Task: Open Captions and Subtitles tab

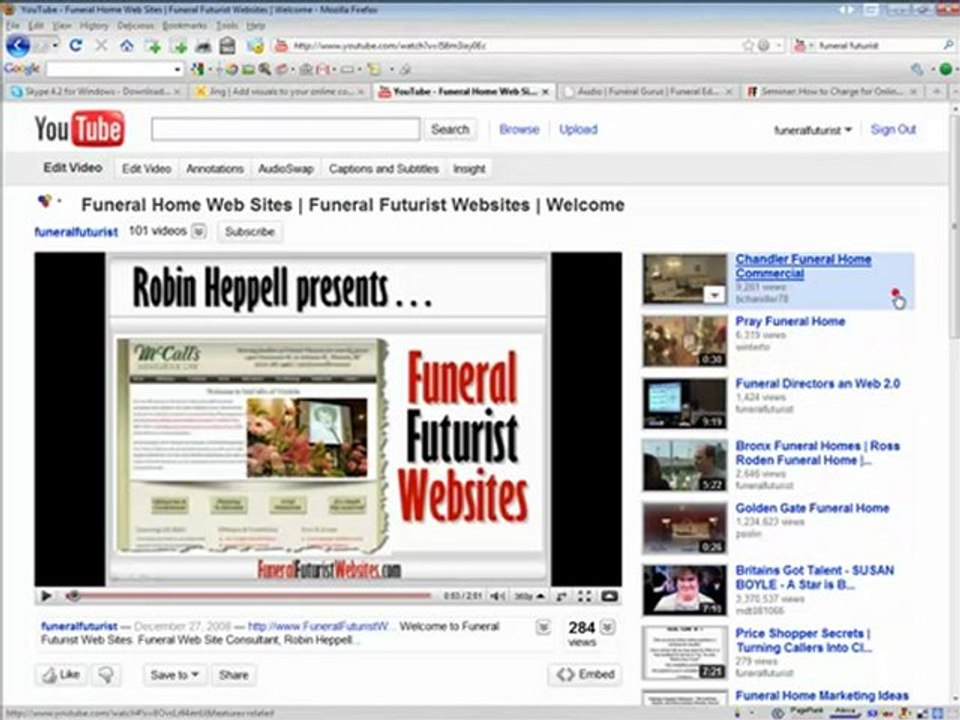Action: point(384,168)
